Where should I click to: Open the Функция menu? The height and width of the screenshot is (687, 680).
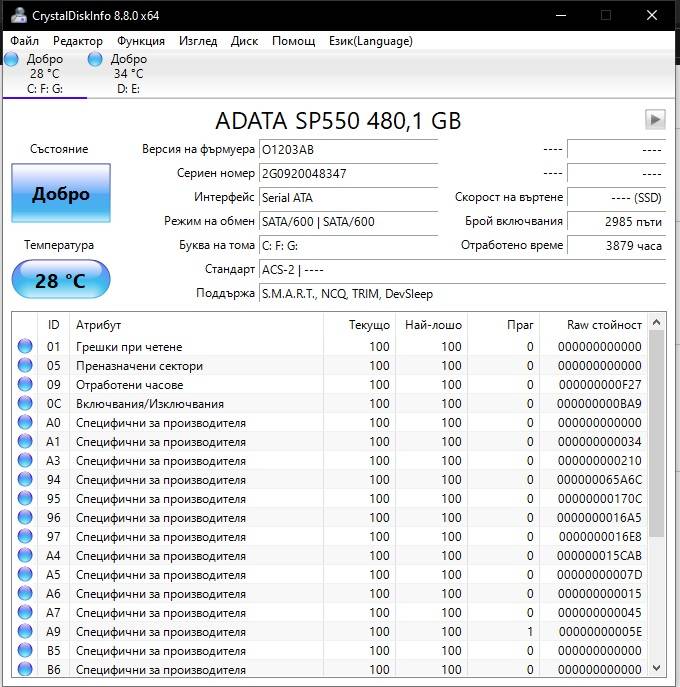pyautogui.click(x=141, y=41)
